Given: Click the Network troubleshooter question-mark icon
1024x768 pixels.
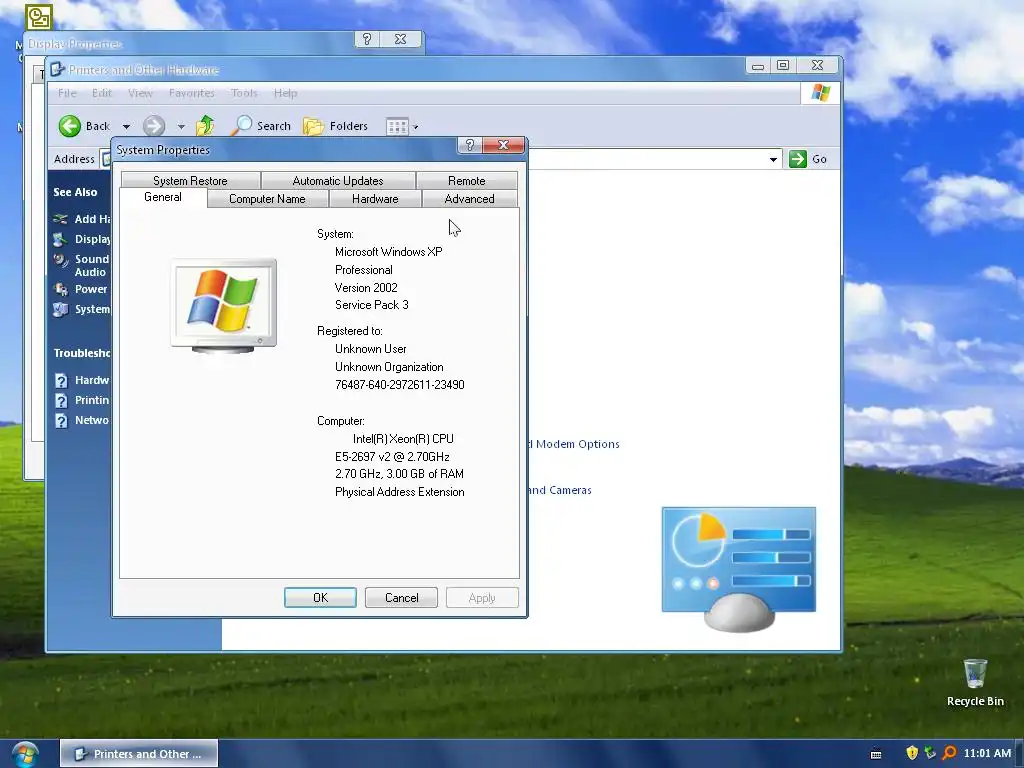Looking at the screenshot, I should click(x=61, y=421).
